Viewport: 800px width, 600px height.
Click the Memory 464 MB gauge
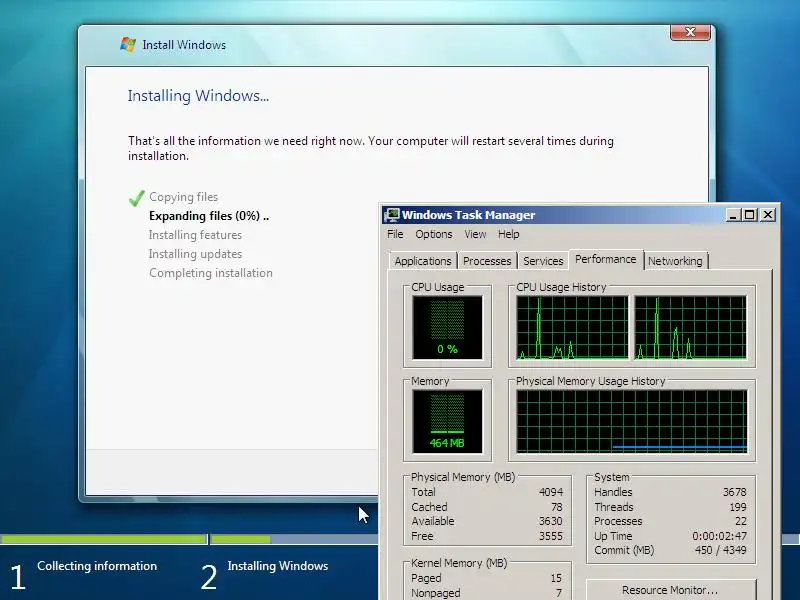(x=447, y=421)
